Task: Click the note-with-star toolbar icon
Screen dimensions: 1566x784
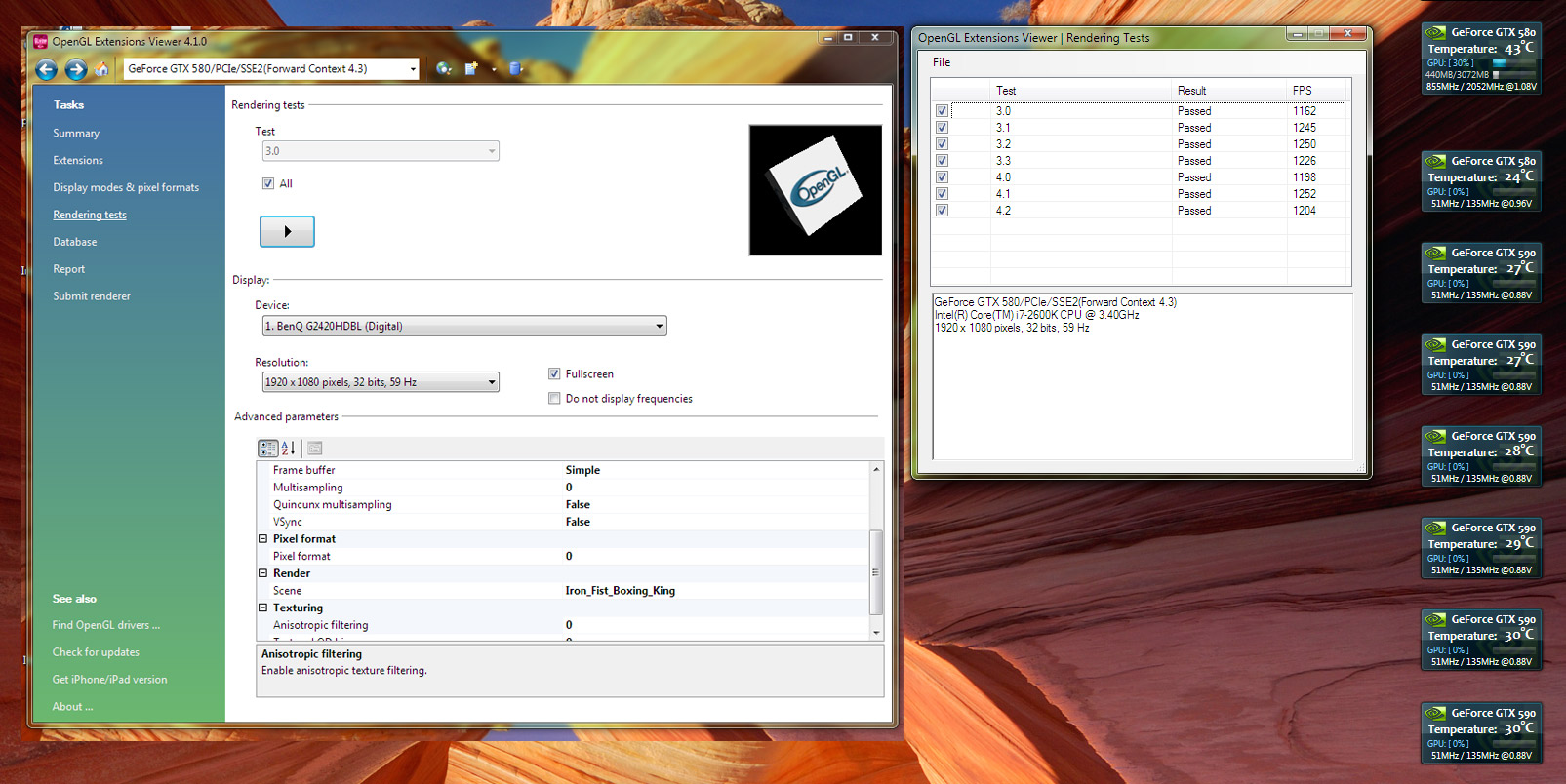Action: tap(472, 68)
